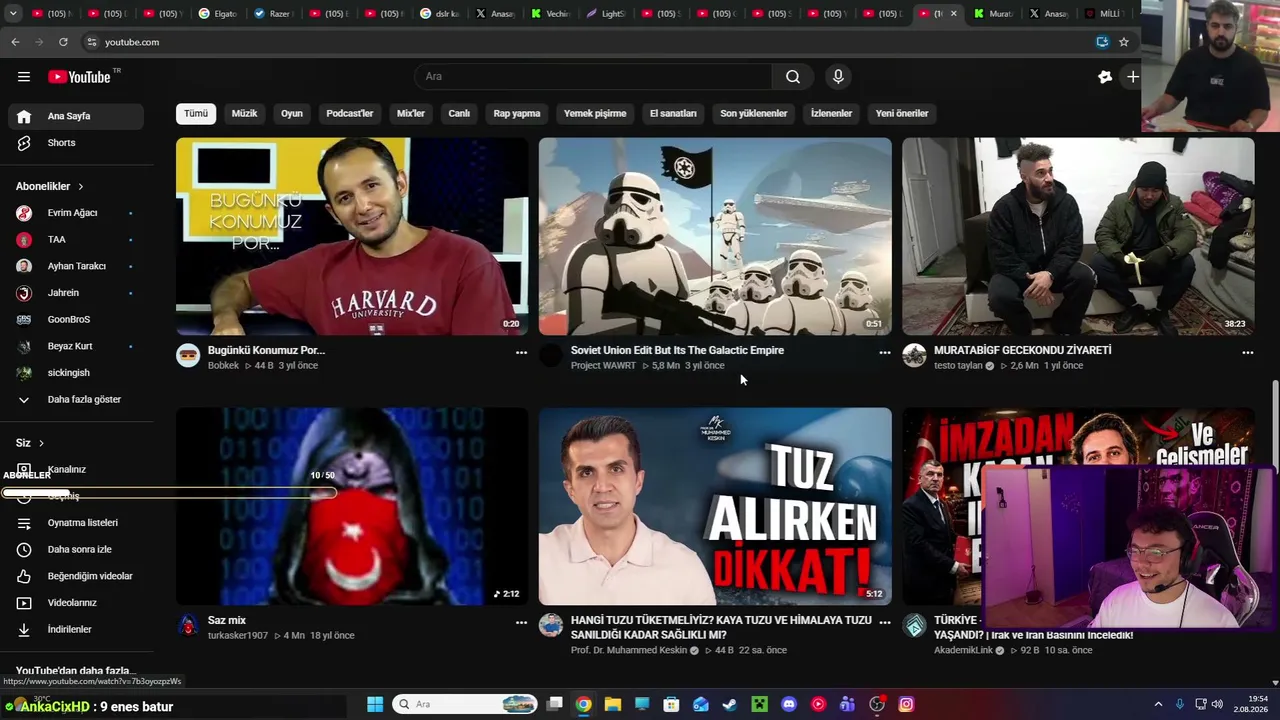The width and height of the screenshot is (1280, 720).
Task: Click the Prof. Dr. Muhammed Keskin channel avatar
Action: point(551,626)
